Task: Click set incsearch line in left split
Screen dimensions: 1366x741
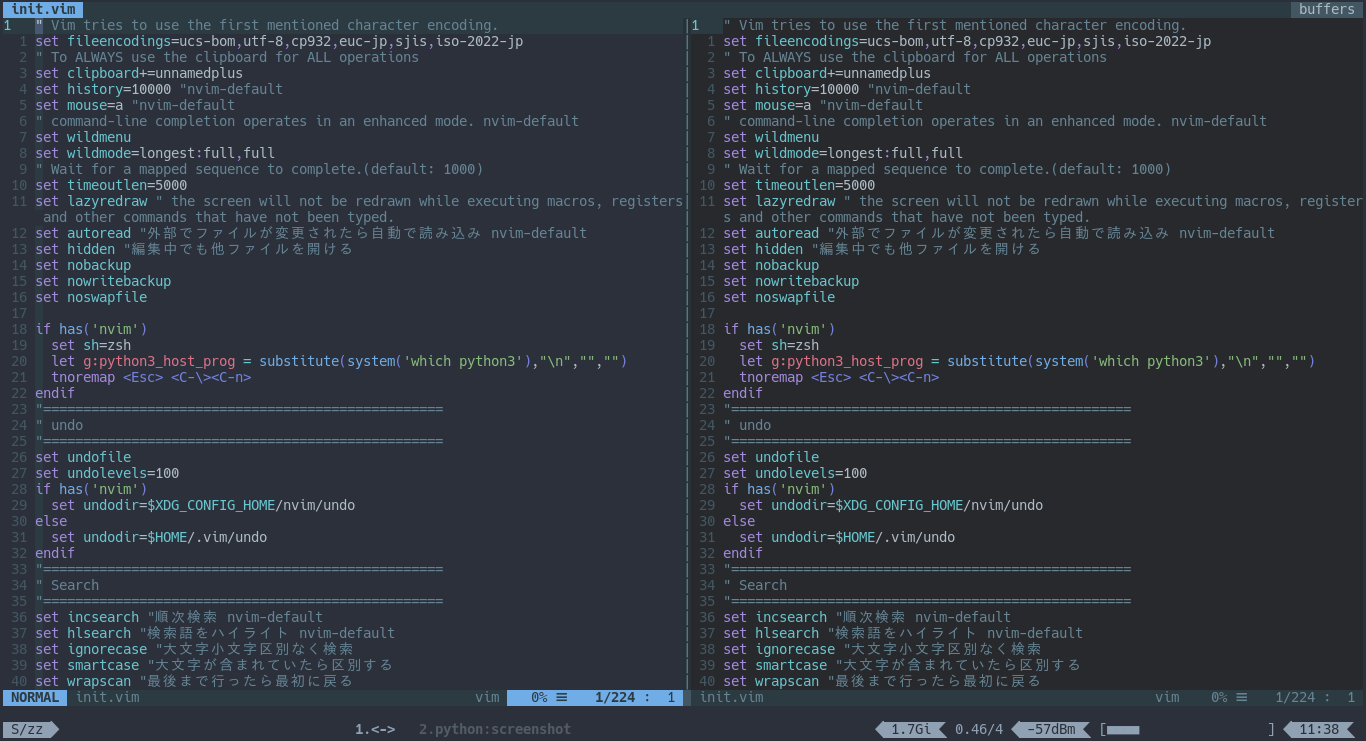Action: coord(179,617)
